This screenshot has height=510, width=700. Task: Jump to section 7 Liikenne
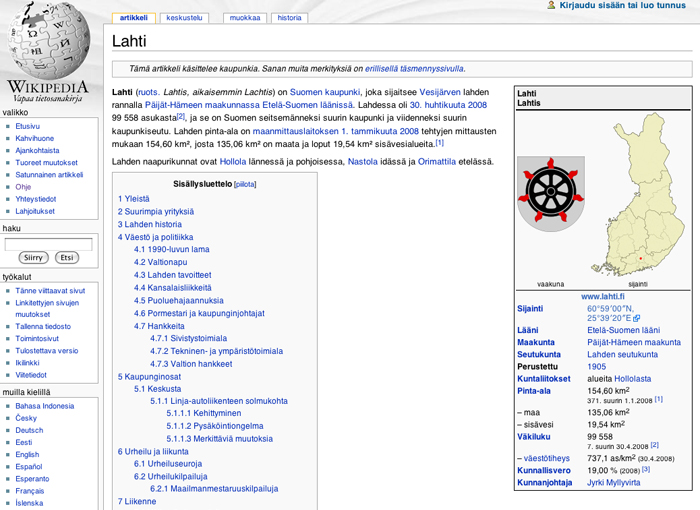(x=137, y=502)
